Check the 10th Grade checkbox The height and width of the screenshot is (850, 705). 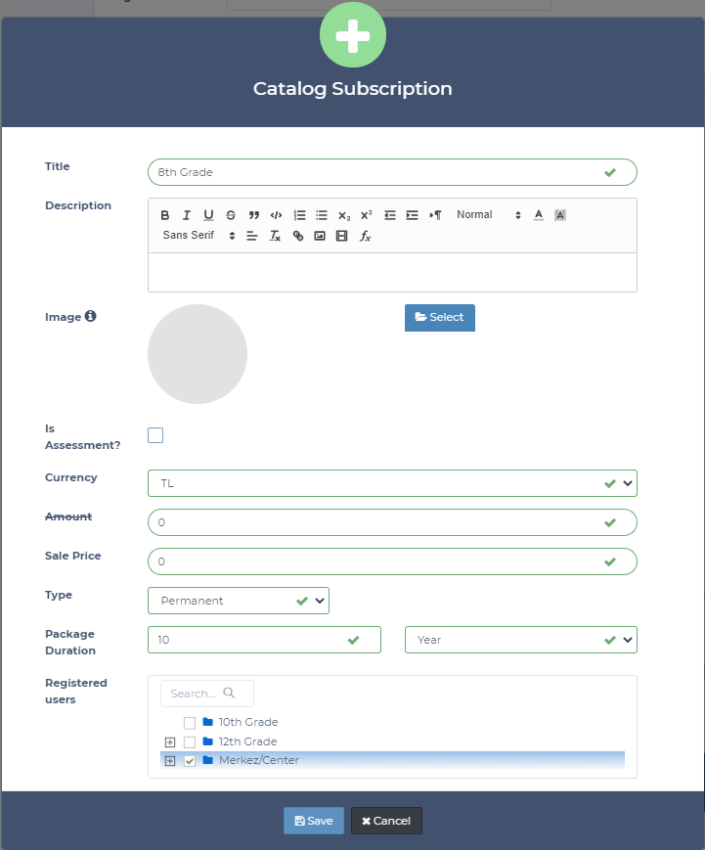tap(190, 722)
